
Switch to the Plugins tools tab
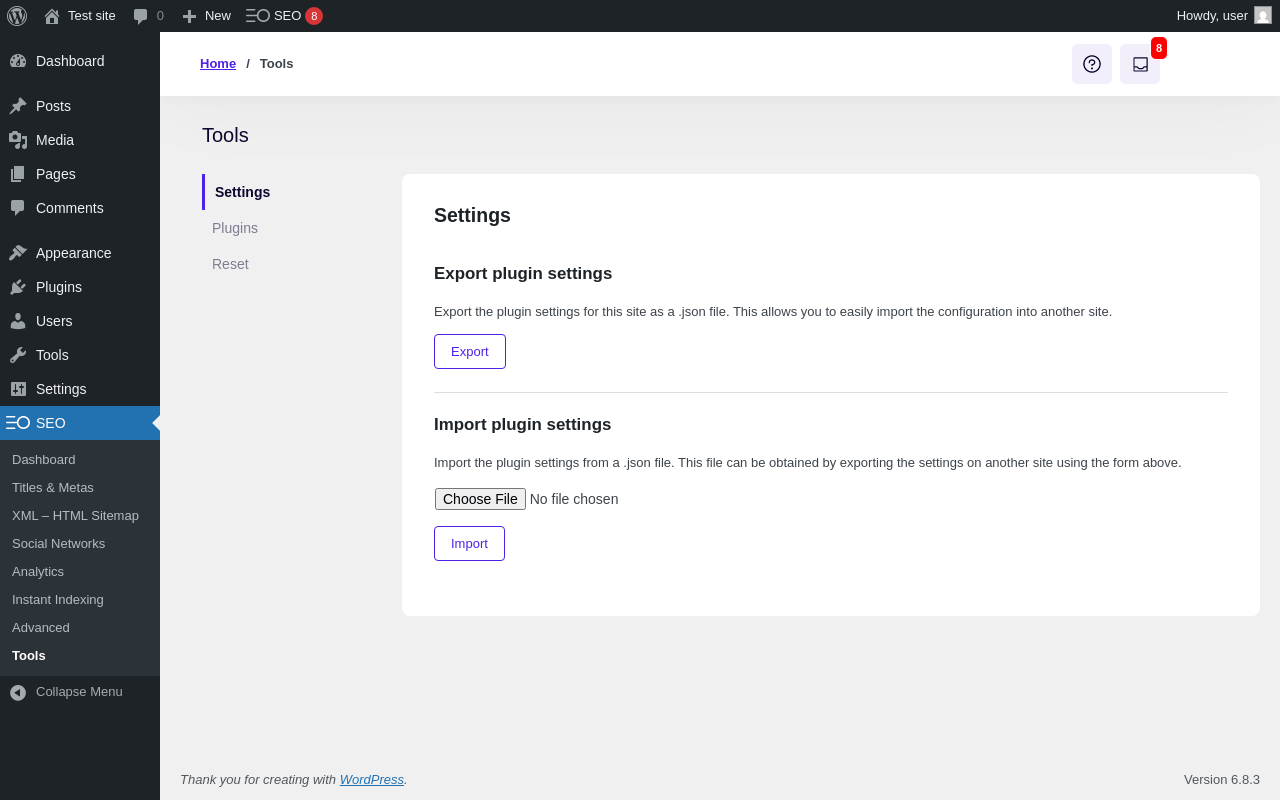click(x=235, y=228)
